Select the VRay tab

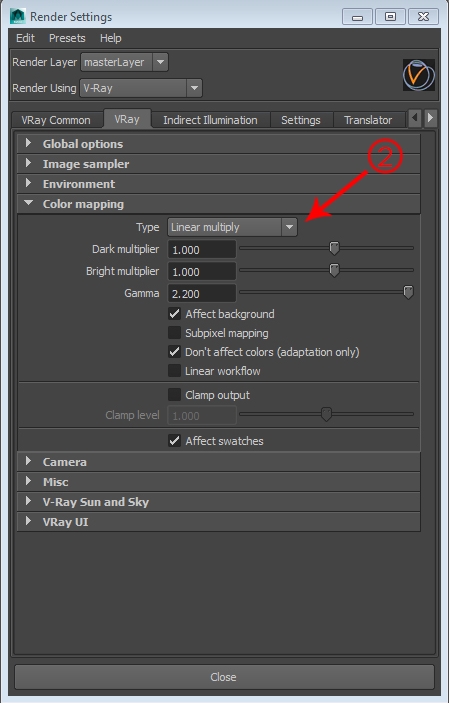(x=127, y=119)
